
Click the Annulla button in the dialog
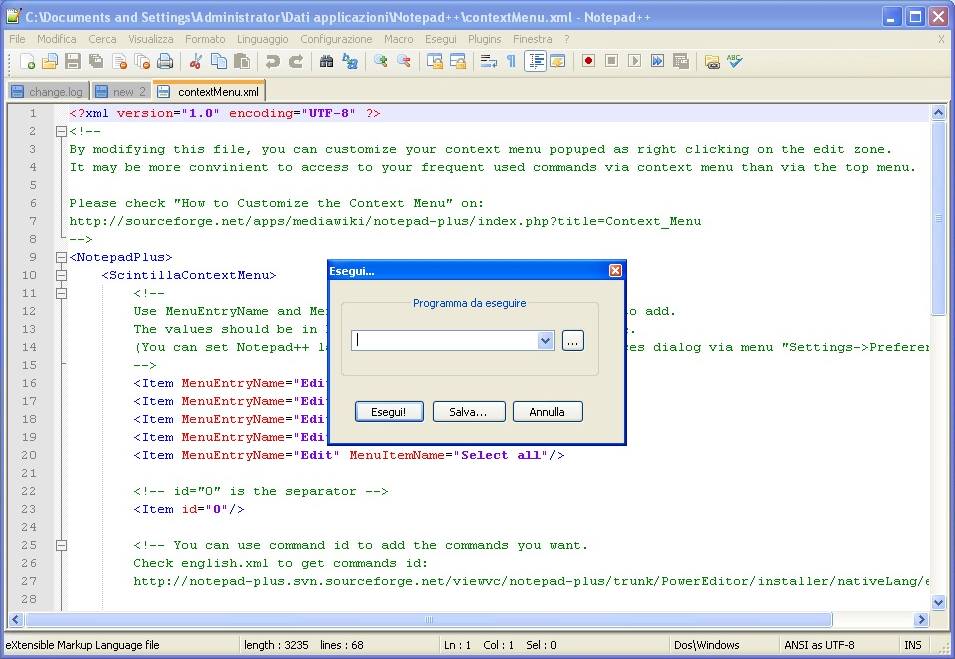(547, 412)
